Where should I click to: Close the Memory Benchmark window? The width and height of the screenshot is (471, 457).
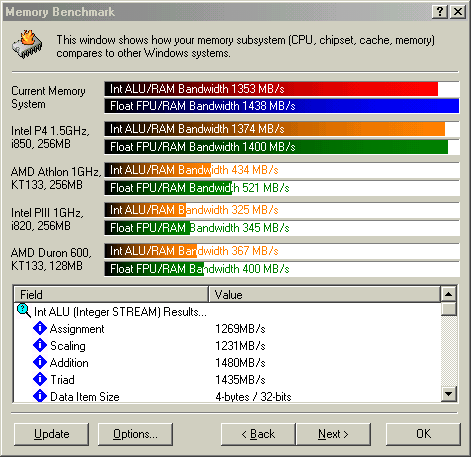click(x=458, y=12)
